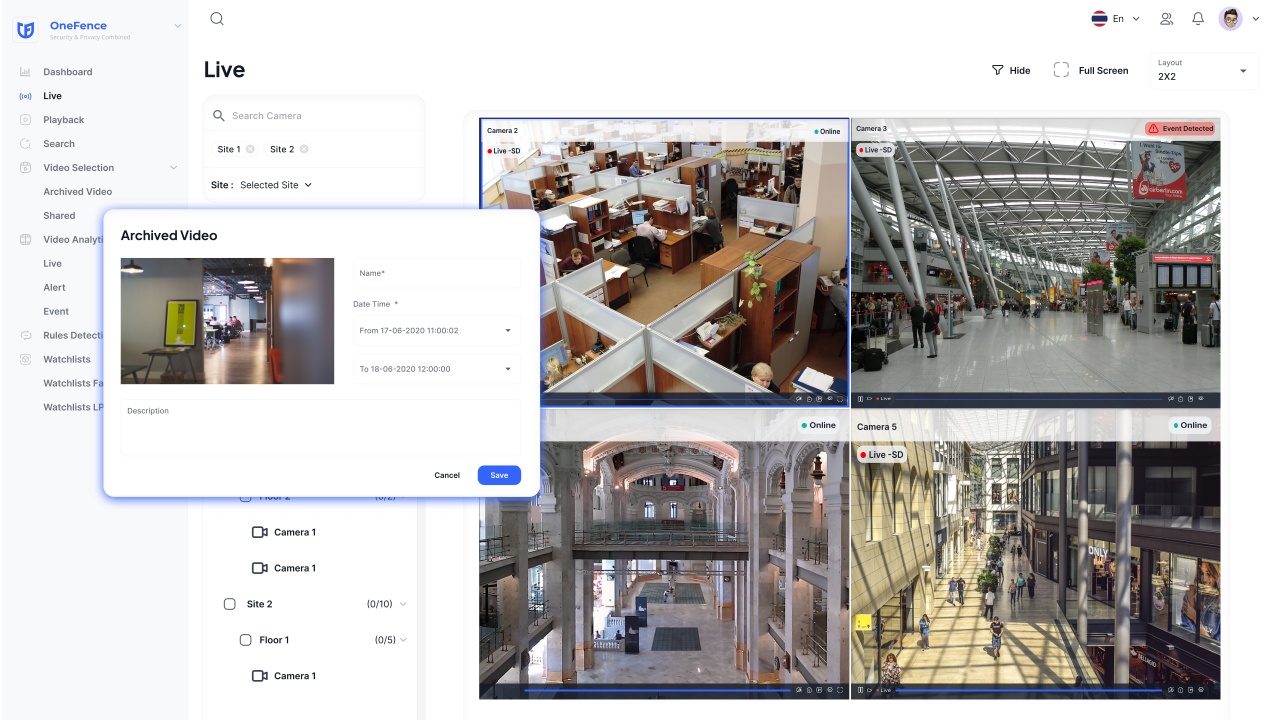The image size is (1280, 720).
Task: Remove the Site 2 filter chip
Action: click(304, 149)
